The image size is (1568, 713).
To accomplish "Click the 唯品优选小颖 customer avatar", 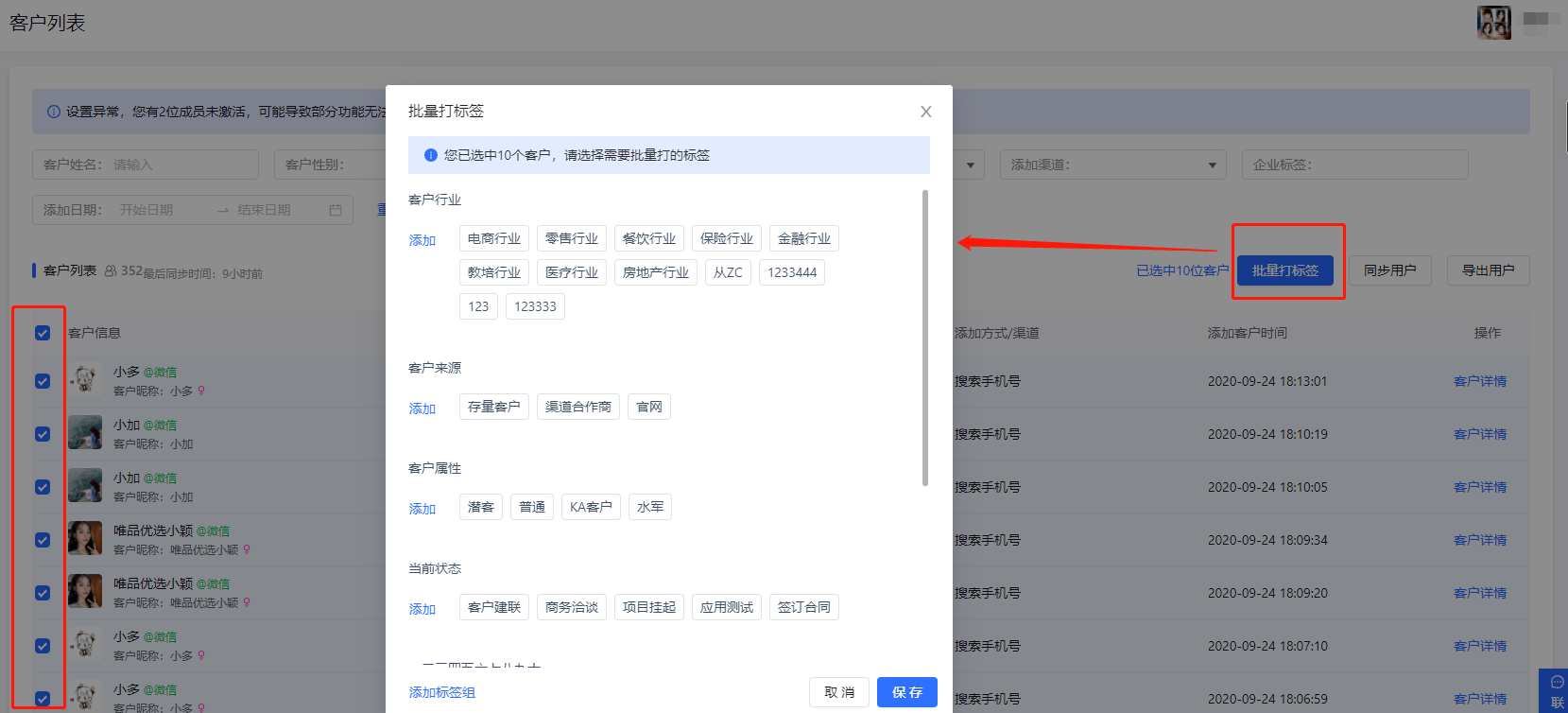I will coord(85,539).
